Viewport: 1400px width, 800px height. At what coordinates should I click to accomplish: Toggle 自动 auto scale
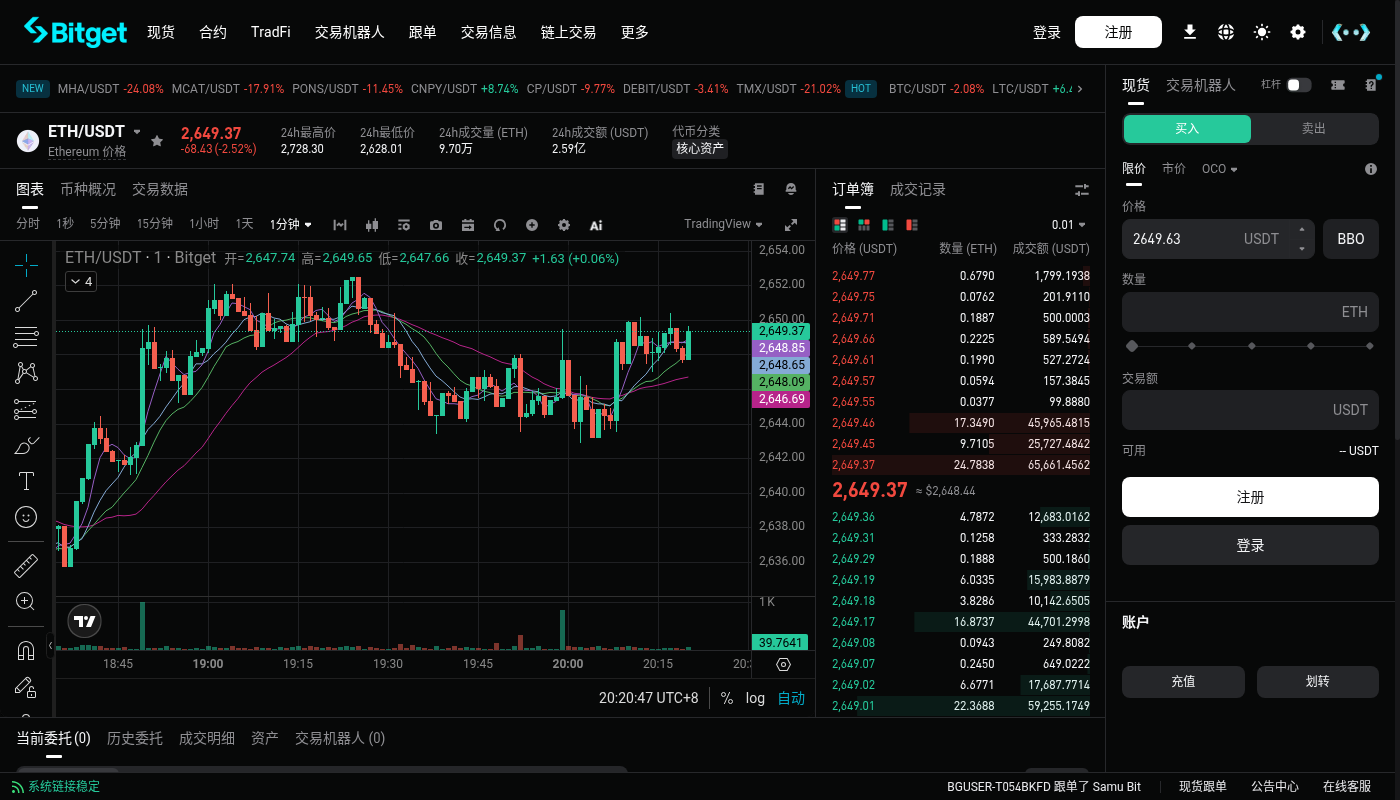pos(791,698)
